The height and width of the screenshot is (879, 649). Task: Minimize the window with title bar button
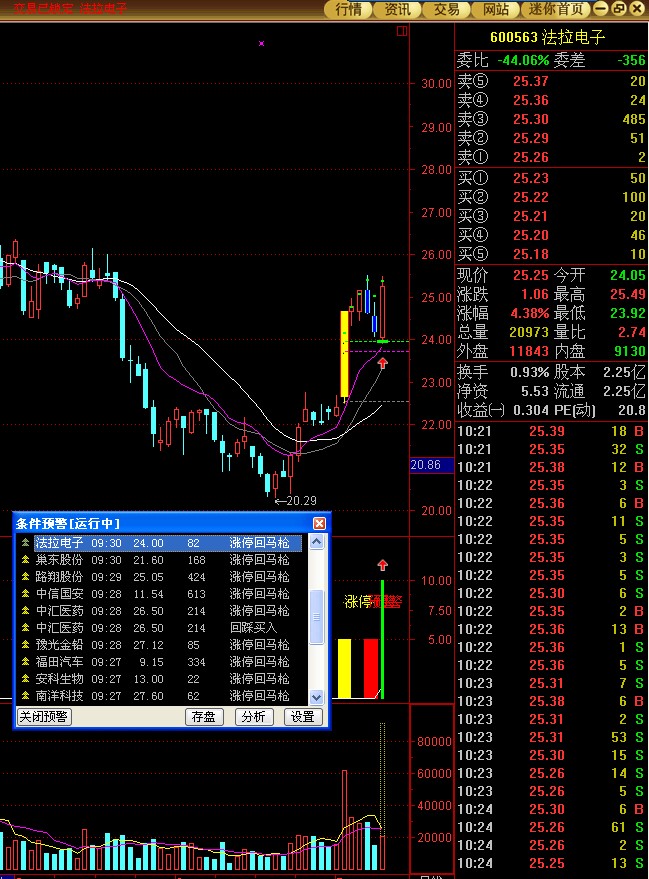(x=600, y=8)
